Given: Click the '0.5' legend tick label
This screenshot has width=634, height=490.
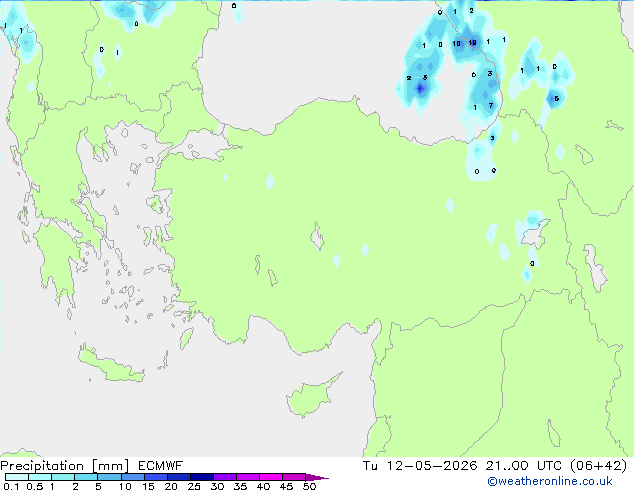Looking at the screenshot, I should [x=35, y=486].
